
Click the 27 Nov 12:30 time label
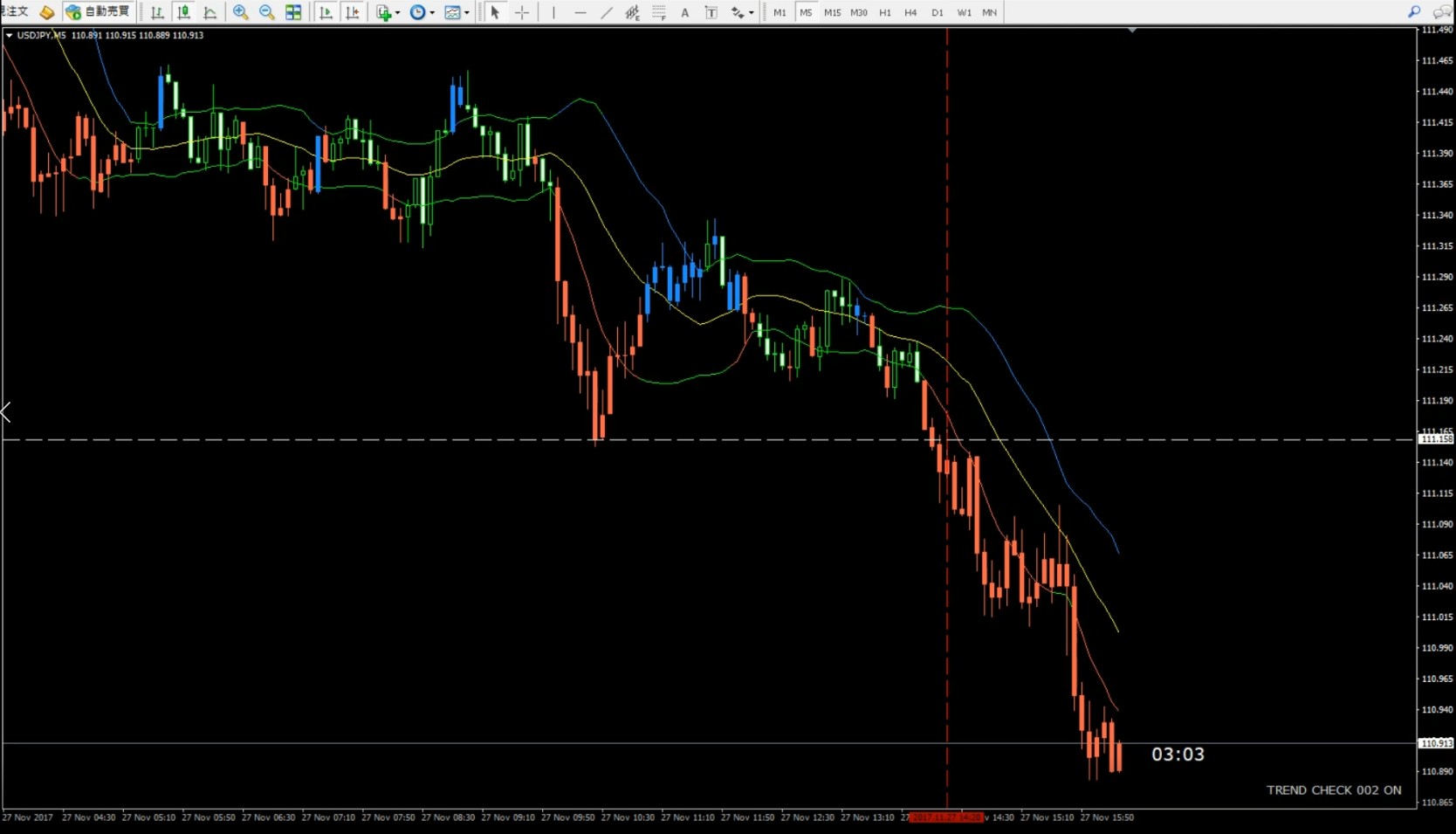(807, 817)
